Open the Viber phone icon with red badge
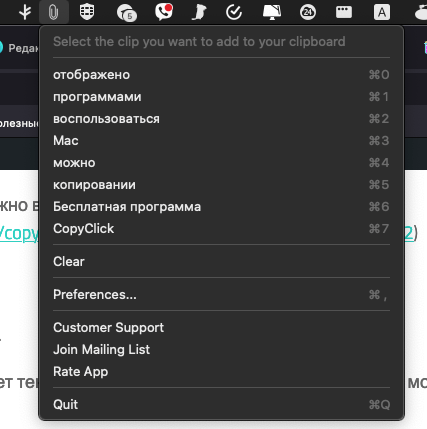The height and width of the screenshot is (429, 427). pos(164,12)
